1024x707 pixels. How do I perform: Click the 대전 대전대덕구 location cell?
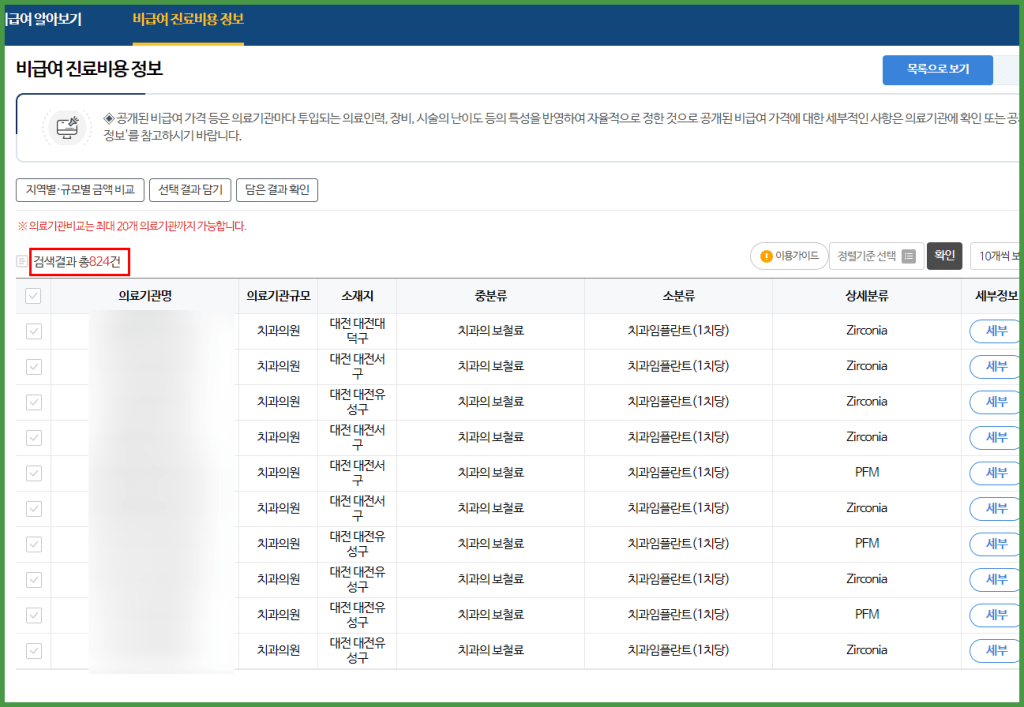[357, 331]
